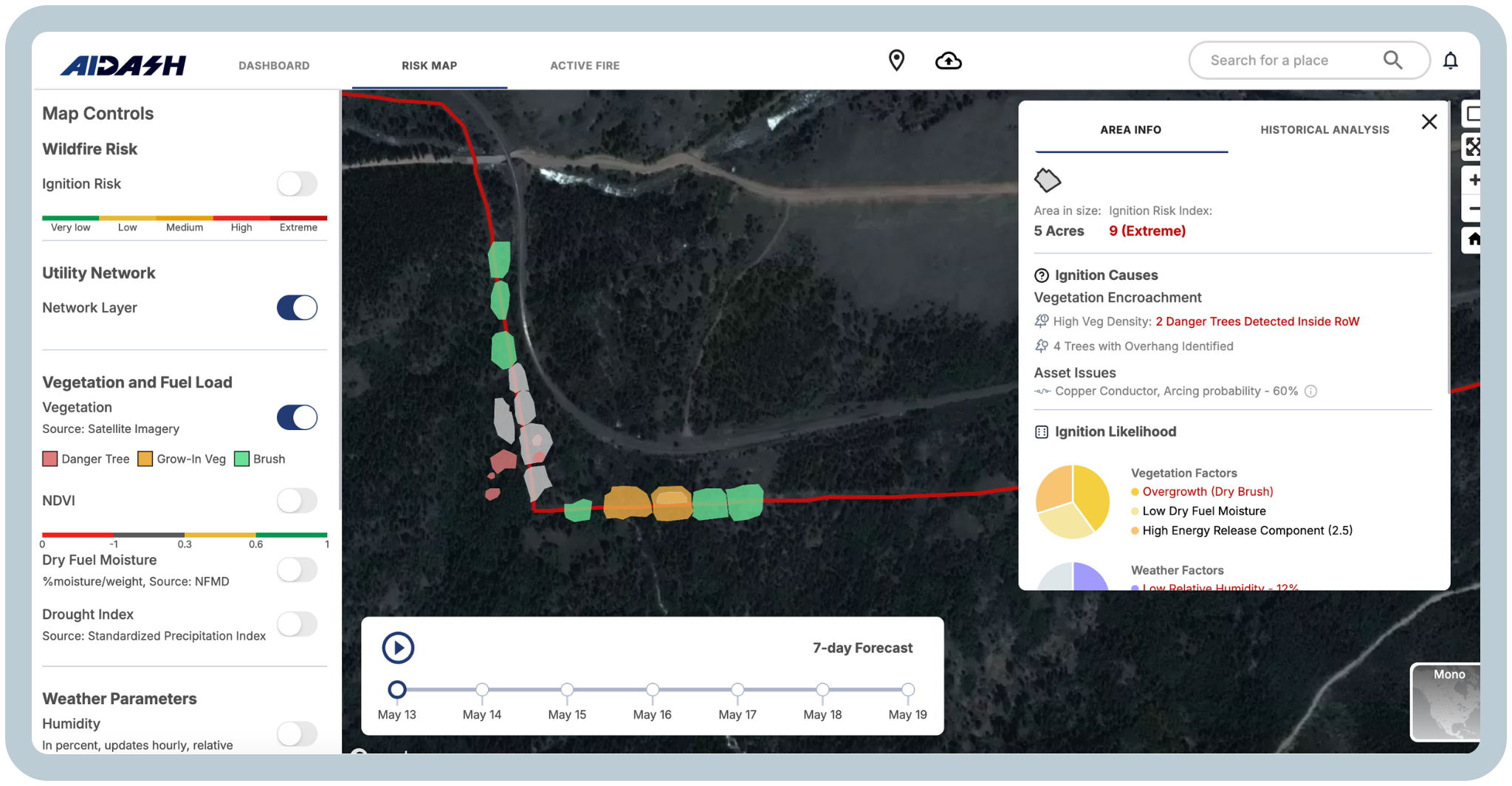The image size is (1512, 786).
Task: Switch on the Humidity toggle
Action: pos(298,734)
